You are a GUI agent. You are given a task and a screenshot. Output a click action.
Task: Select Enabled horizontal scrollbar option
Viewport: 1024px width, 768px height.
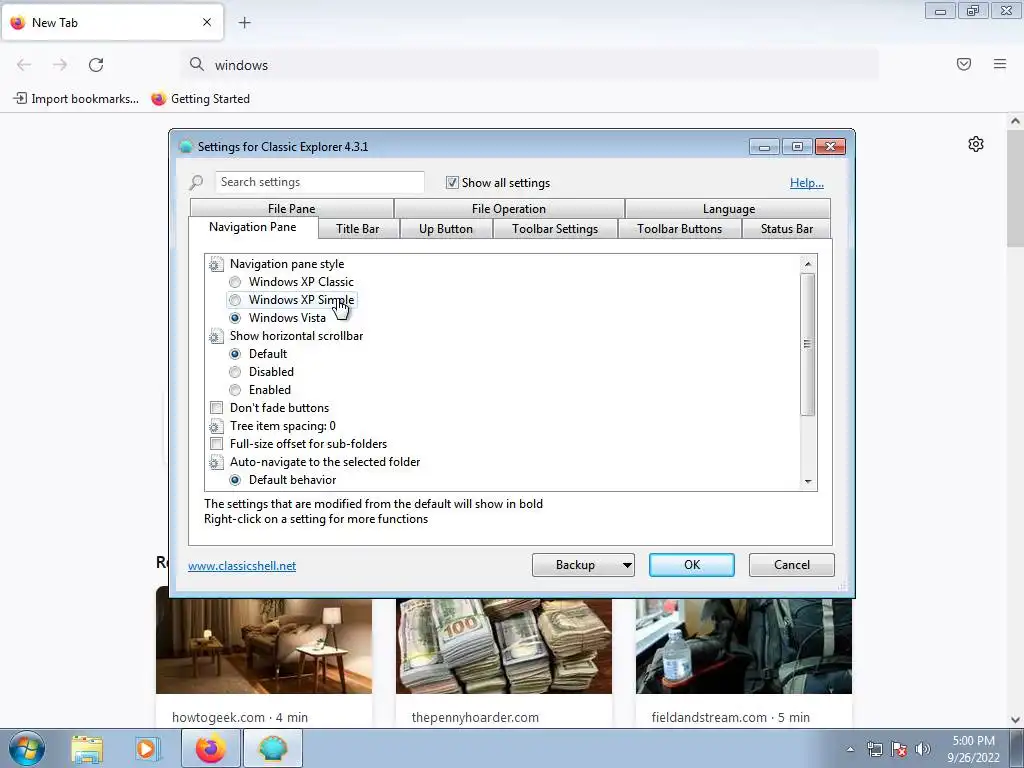pyautogui.click(x=235, y=390)
